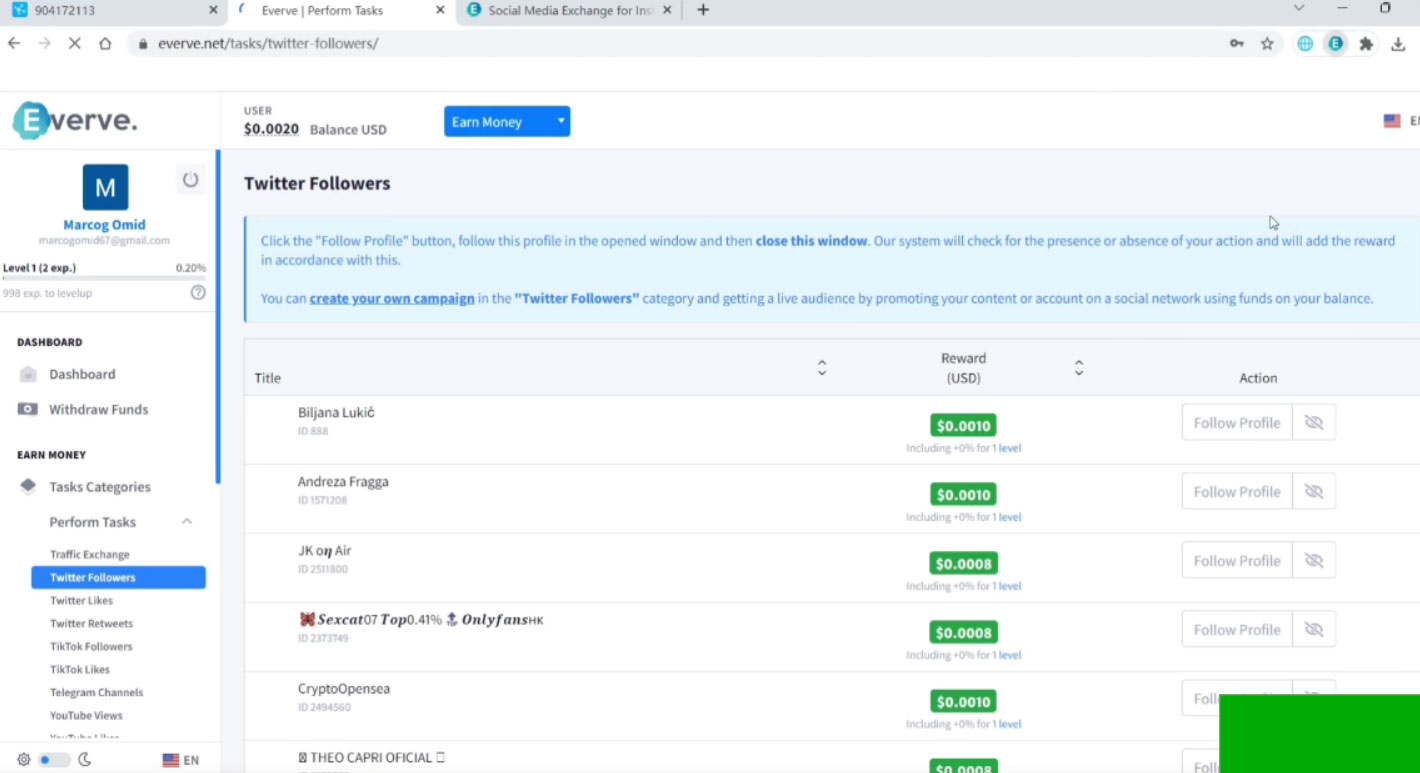The image size is (1420, 773).
Task: Bookmark this page with the star icon
Action: point(1267,44)
